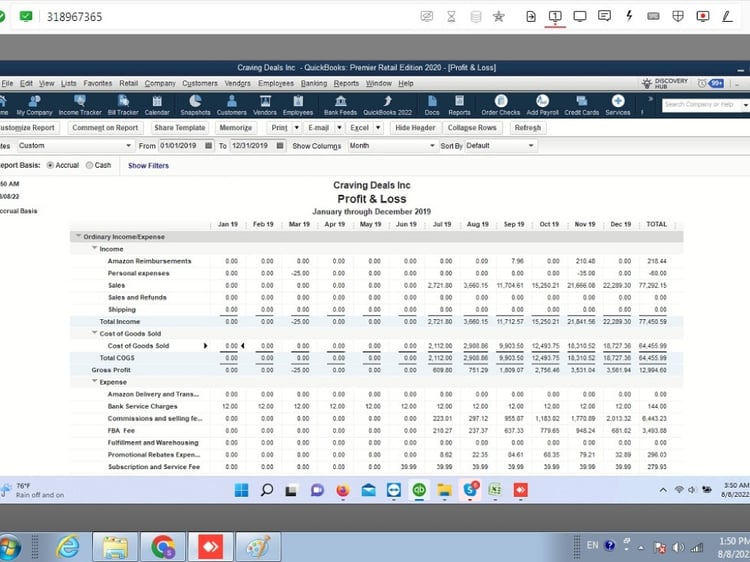Open Windows Start button in inner taskbar
Image resolution: width=750 pixels, height=562 pixels.
point(242,490)
